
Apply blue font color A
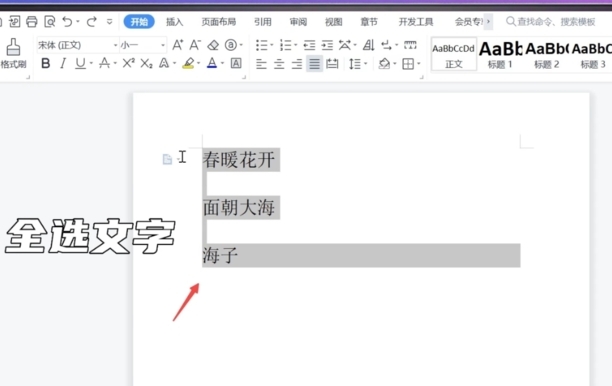click(212, 63)
